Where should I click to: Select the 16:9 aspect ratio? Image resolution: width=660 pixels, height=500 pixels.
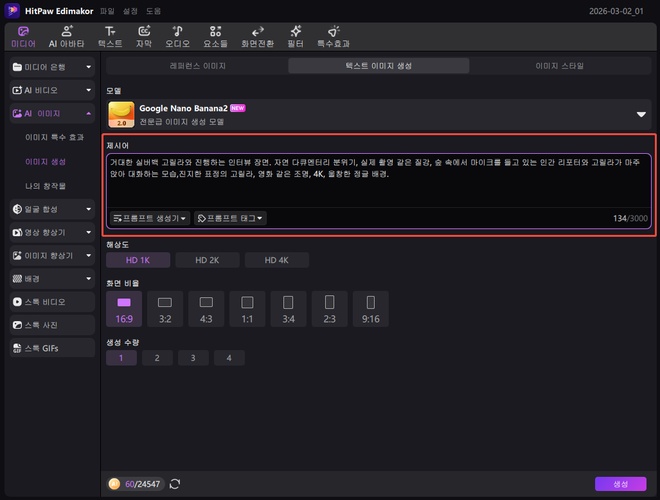(124, 309)
